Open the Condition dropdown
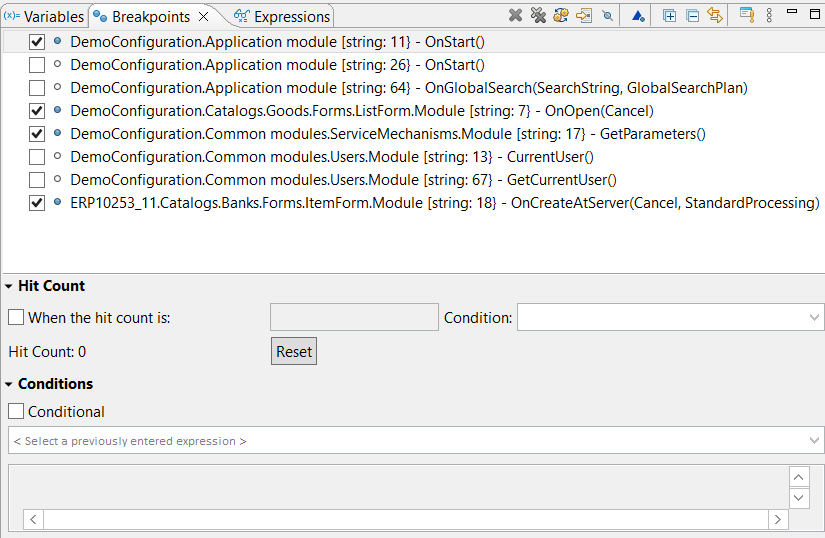825x538 pixels. [x=813, y=318]
